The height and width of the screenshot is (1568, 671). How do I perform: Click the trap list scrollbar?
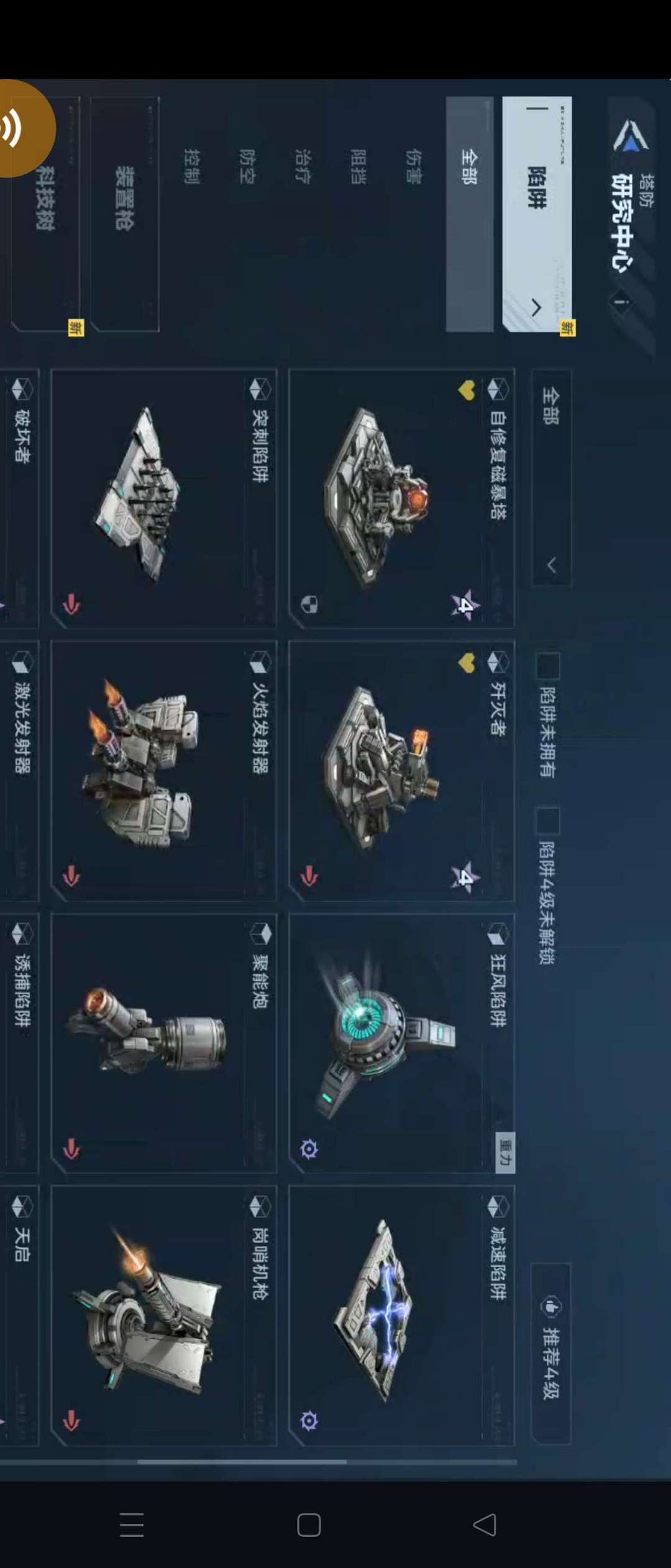click(242, 1462)
